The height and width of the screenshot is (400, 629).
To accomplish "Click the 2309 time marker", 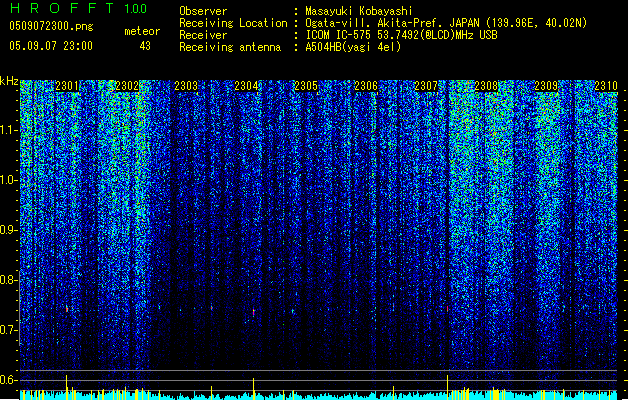I will point(546,86).
